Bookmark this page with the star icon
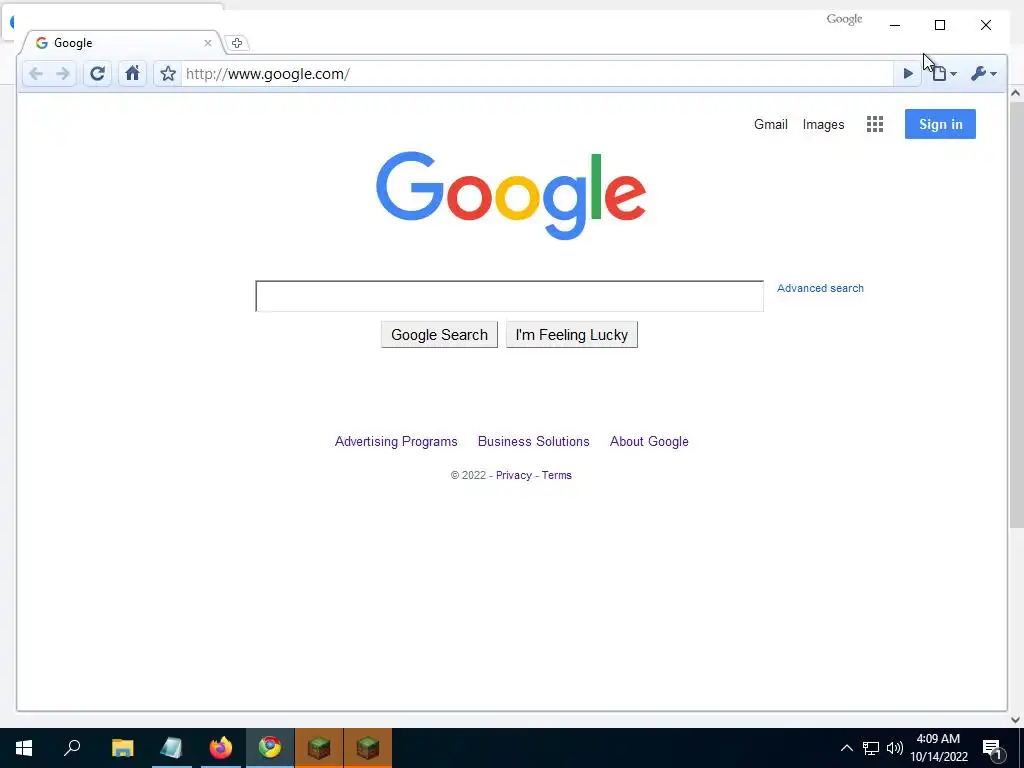The width and height of the screenshot is (1024, 768). pos(168,74)
